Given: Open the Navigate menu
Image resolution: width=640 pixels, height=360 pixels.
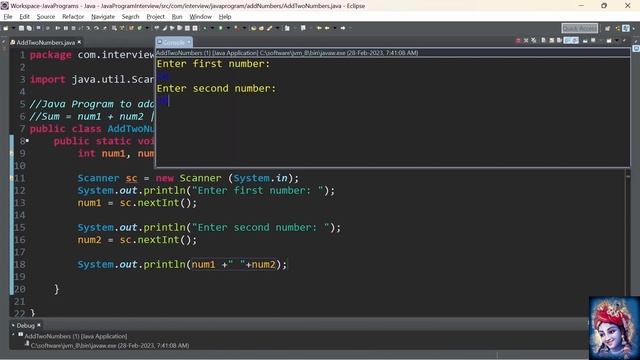Looking at the screenshot, I should (x=103, y=17).
